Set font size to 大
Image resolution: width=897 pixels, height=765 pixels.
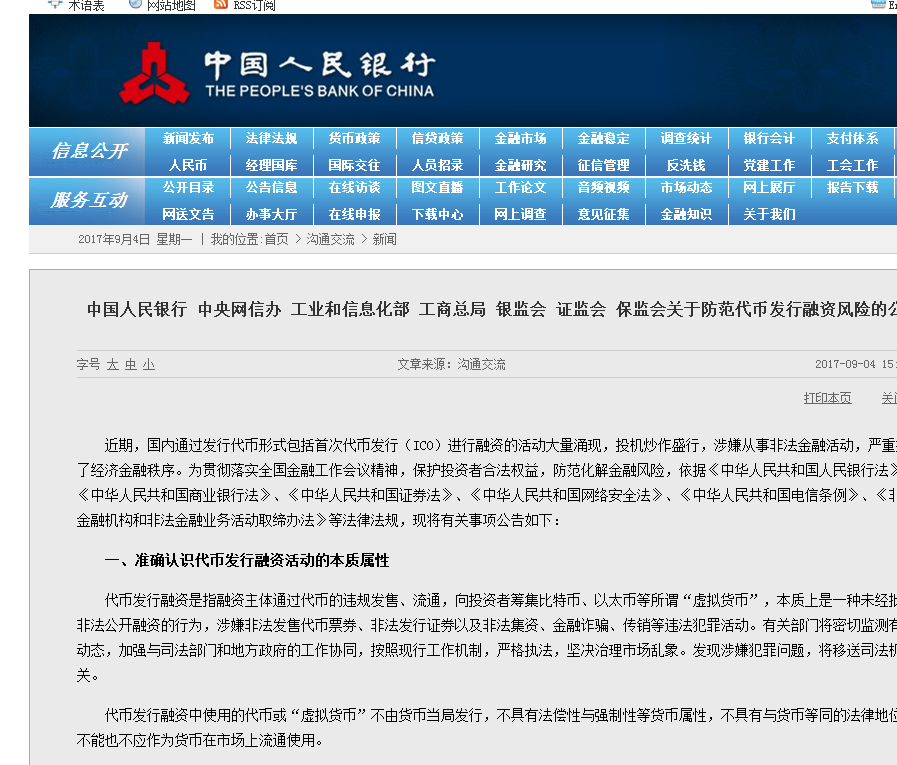(x=113, y=364)
